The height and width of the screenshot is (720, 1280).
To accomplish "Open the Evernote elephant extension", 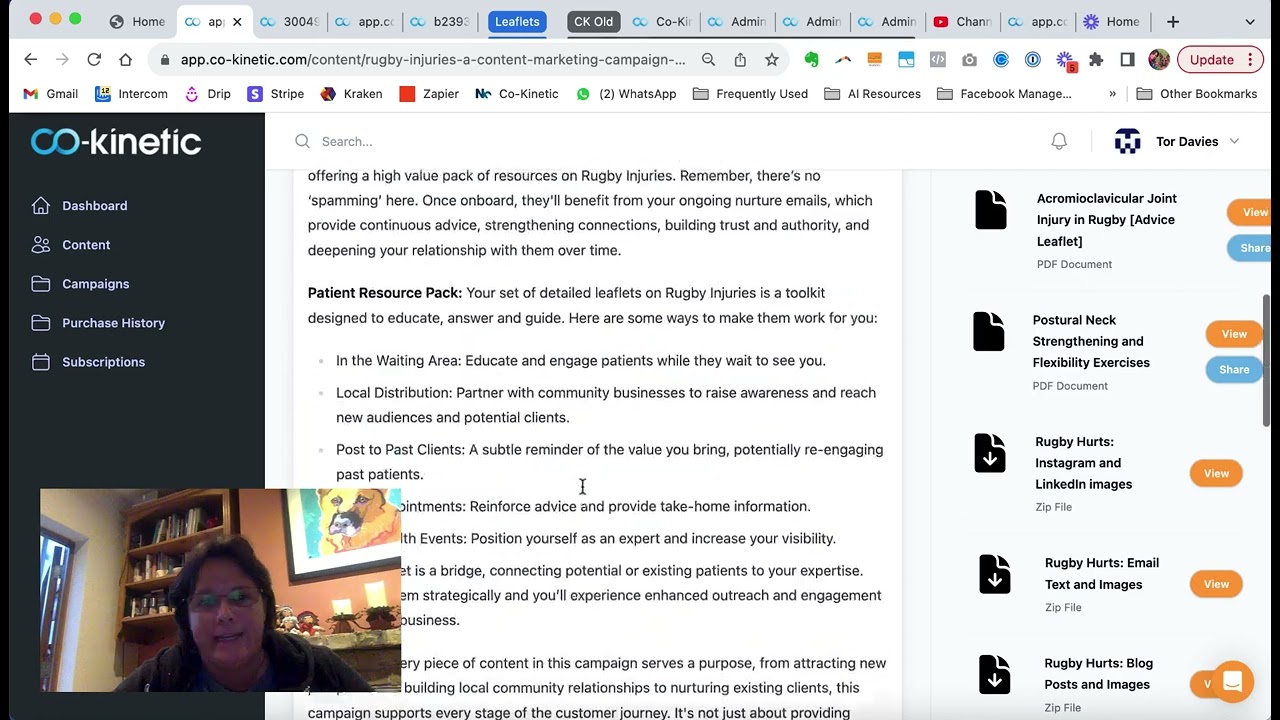I will coord(811,60).
